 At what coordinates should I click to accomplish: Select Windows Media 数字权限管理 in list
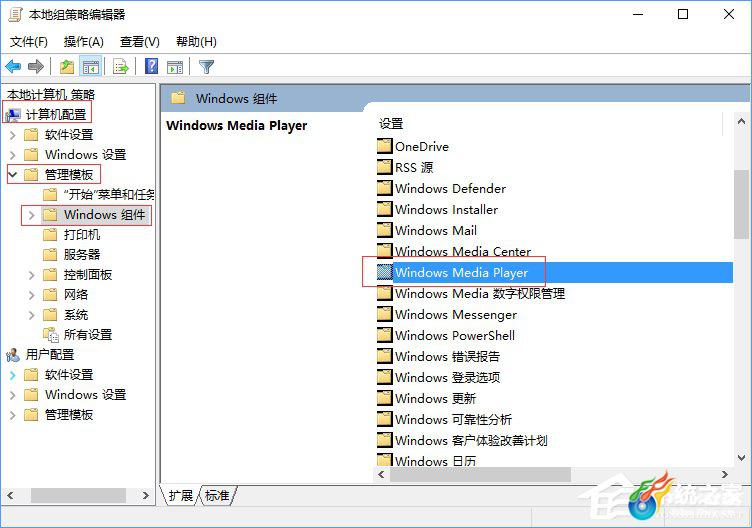[480, 293]
